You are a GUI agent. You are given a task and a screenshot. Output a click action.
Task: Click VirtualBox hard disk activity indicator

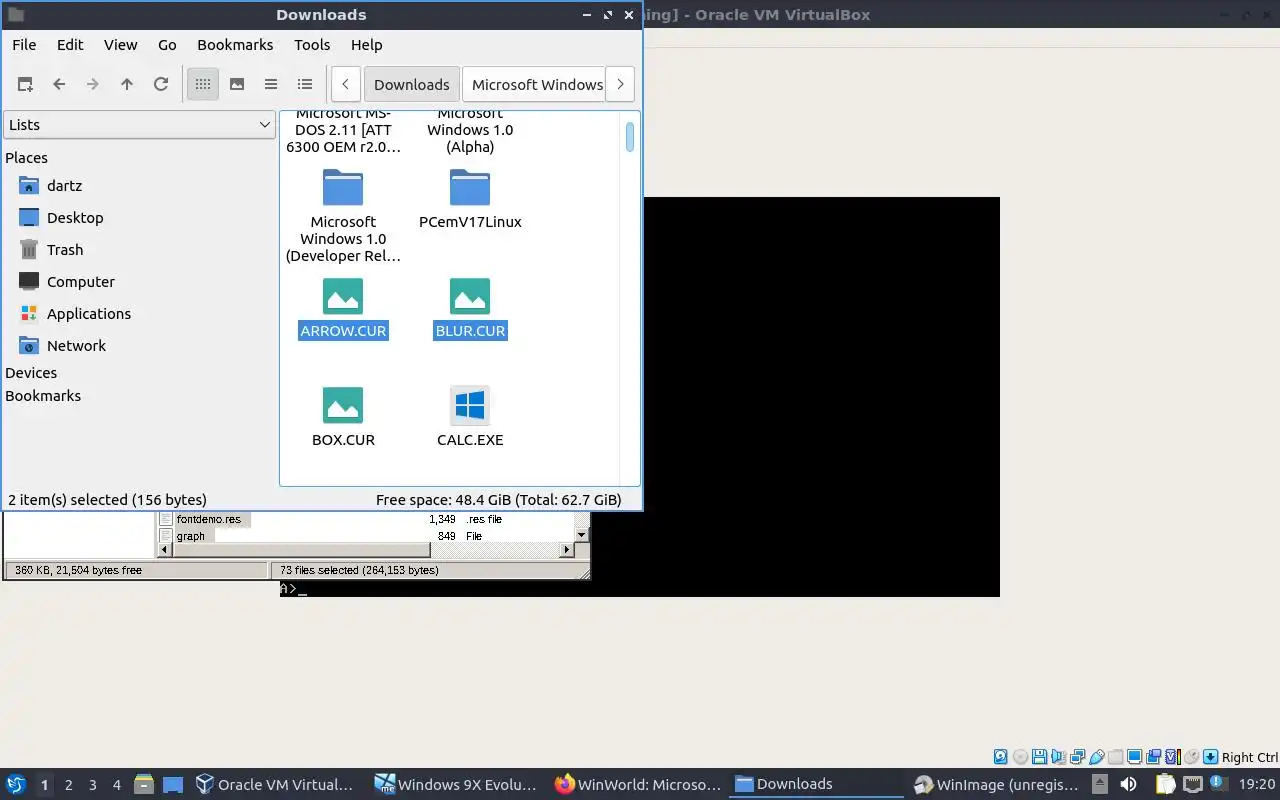[1000, 757]
